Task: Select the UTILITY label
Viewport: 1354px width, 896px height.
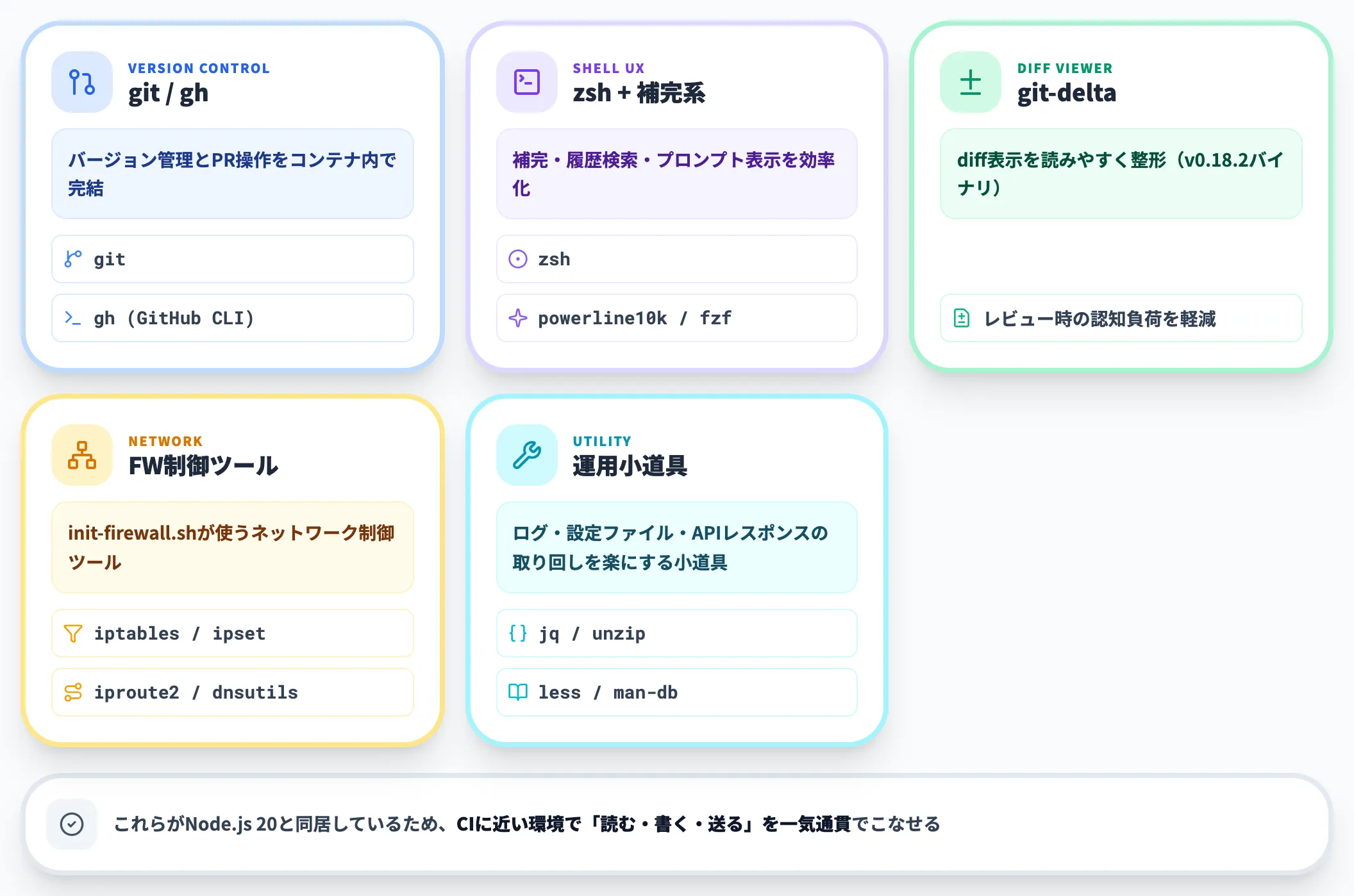Action: click(602, 442)
